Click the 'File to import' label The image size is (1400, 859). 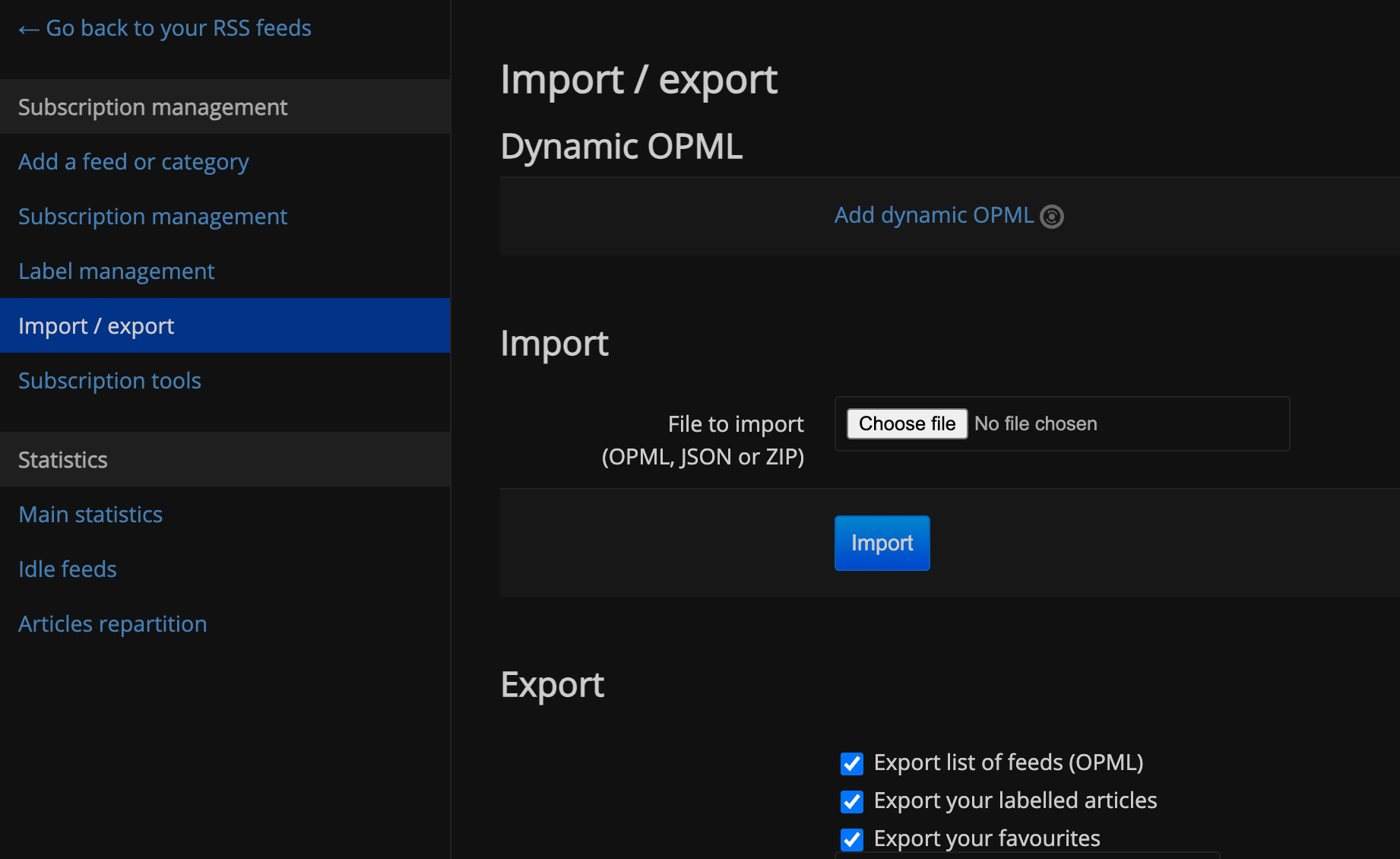703,440
